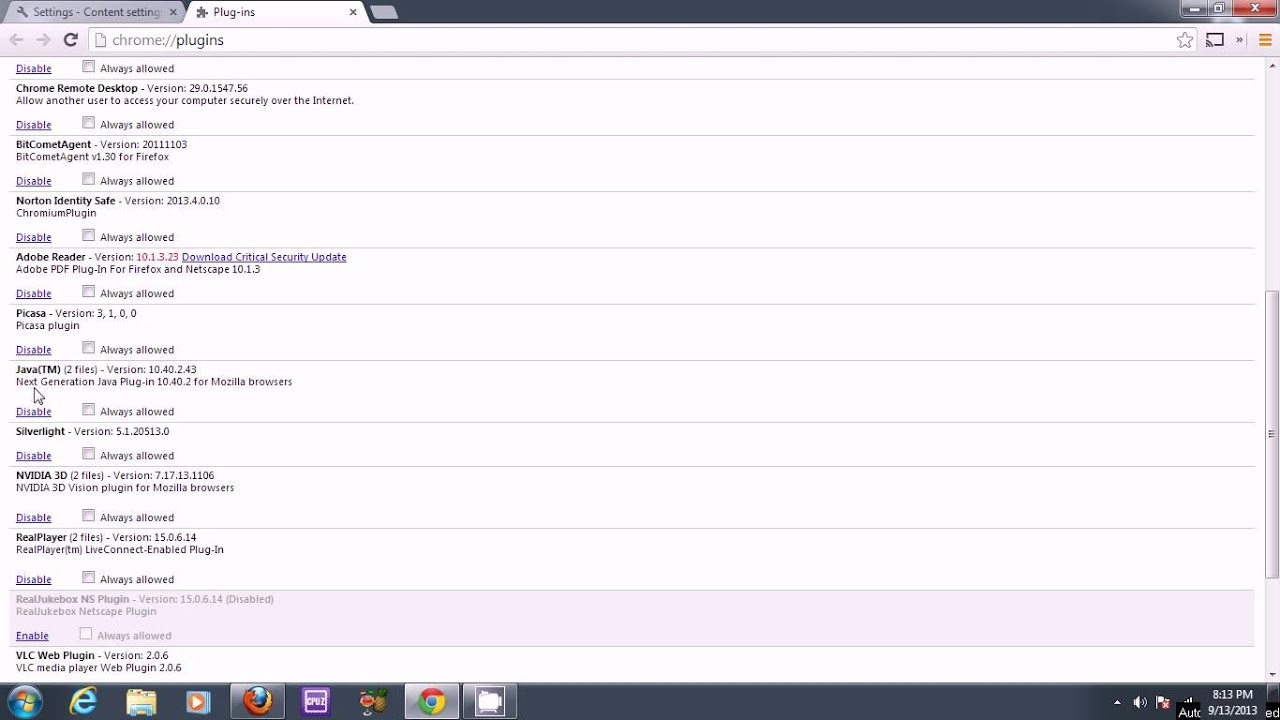
Task: Check Always allowed for Norton Identity Safe
Action: [88, 235]
